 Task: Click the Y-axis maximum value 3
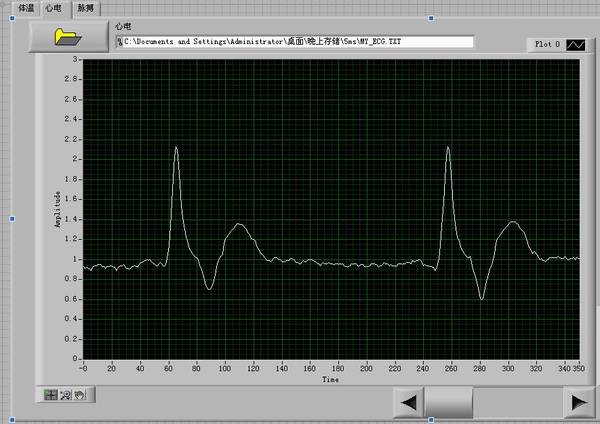pyautogui.click(x=74, y=60)
